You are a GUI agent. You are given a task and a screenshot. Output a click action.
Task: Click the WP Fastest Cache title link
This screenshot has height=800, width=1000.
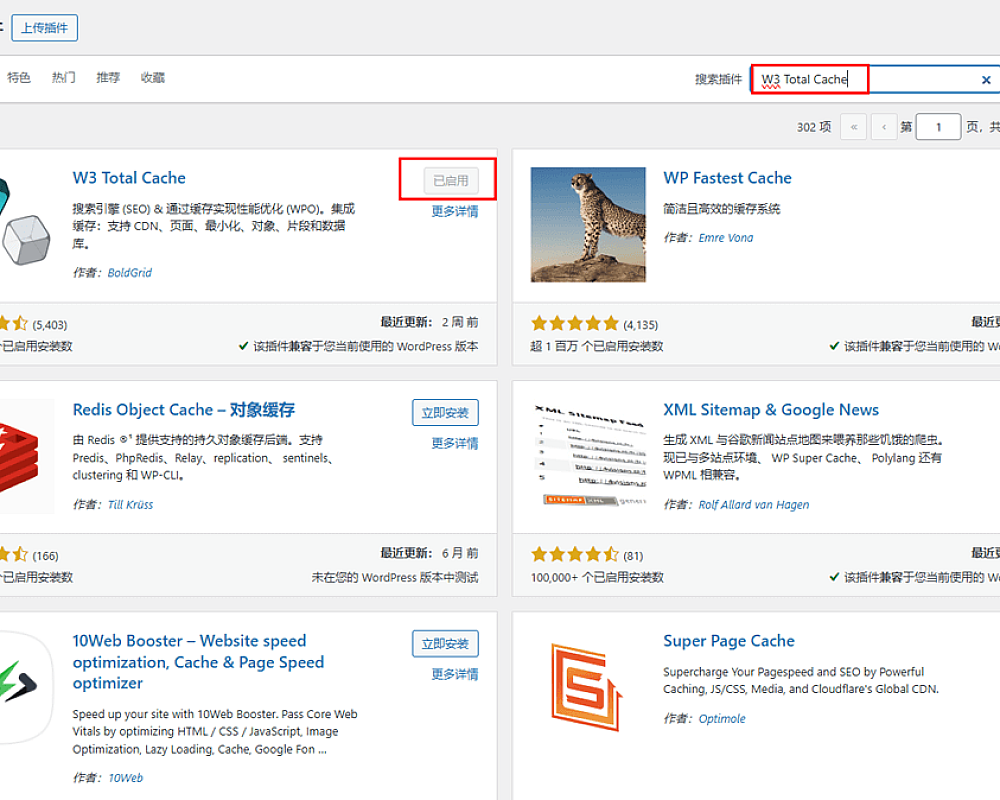tap(727, 178)
